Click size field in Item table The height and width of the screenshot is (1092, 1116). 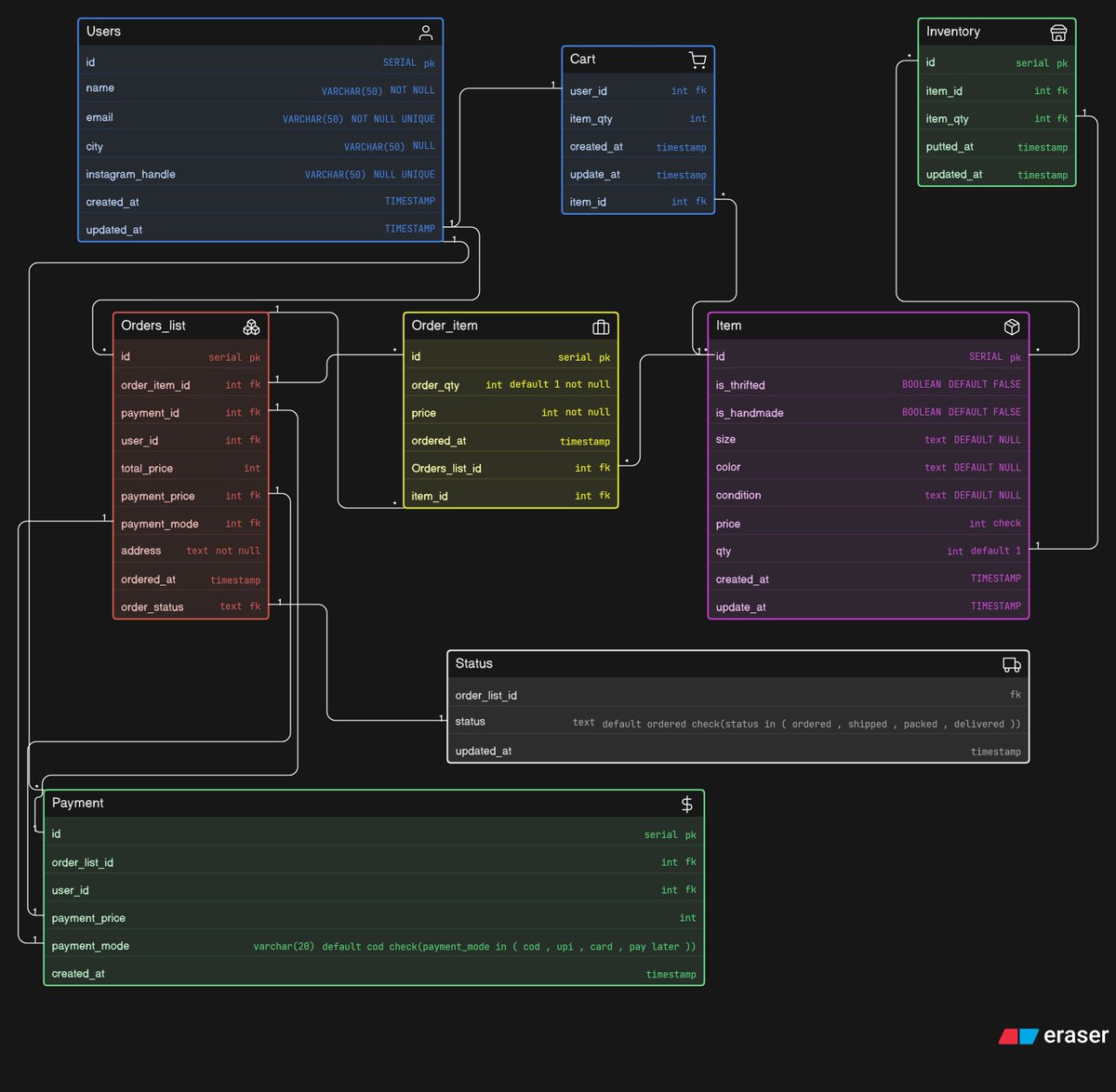click(x=869, y=439)
